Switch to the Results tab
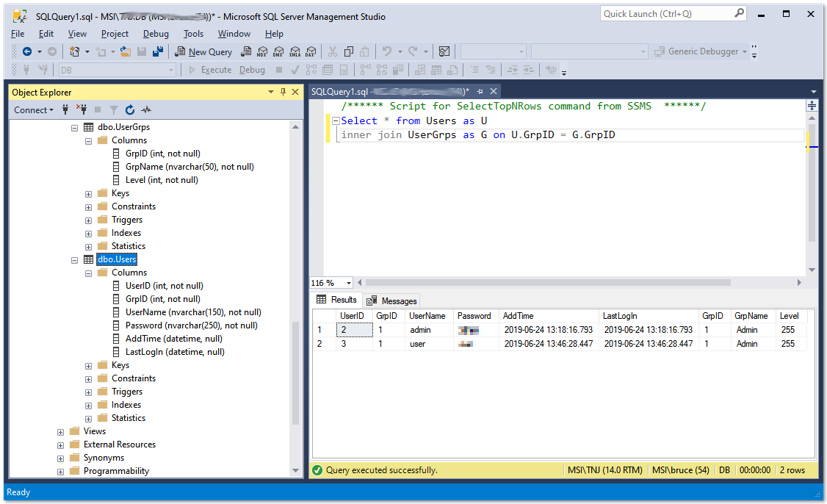The height and width of the screenshot is (504, 827). (x=336, y=299)
